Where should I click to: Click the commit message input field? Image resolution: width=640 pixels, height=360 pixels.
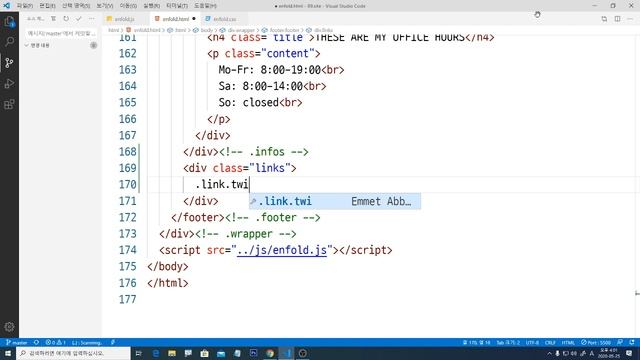pyautogui.click(x=60, y=33)
